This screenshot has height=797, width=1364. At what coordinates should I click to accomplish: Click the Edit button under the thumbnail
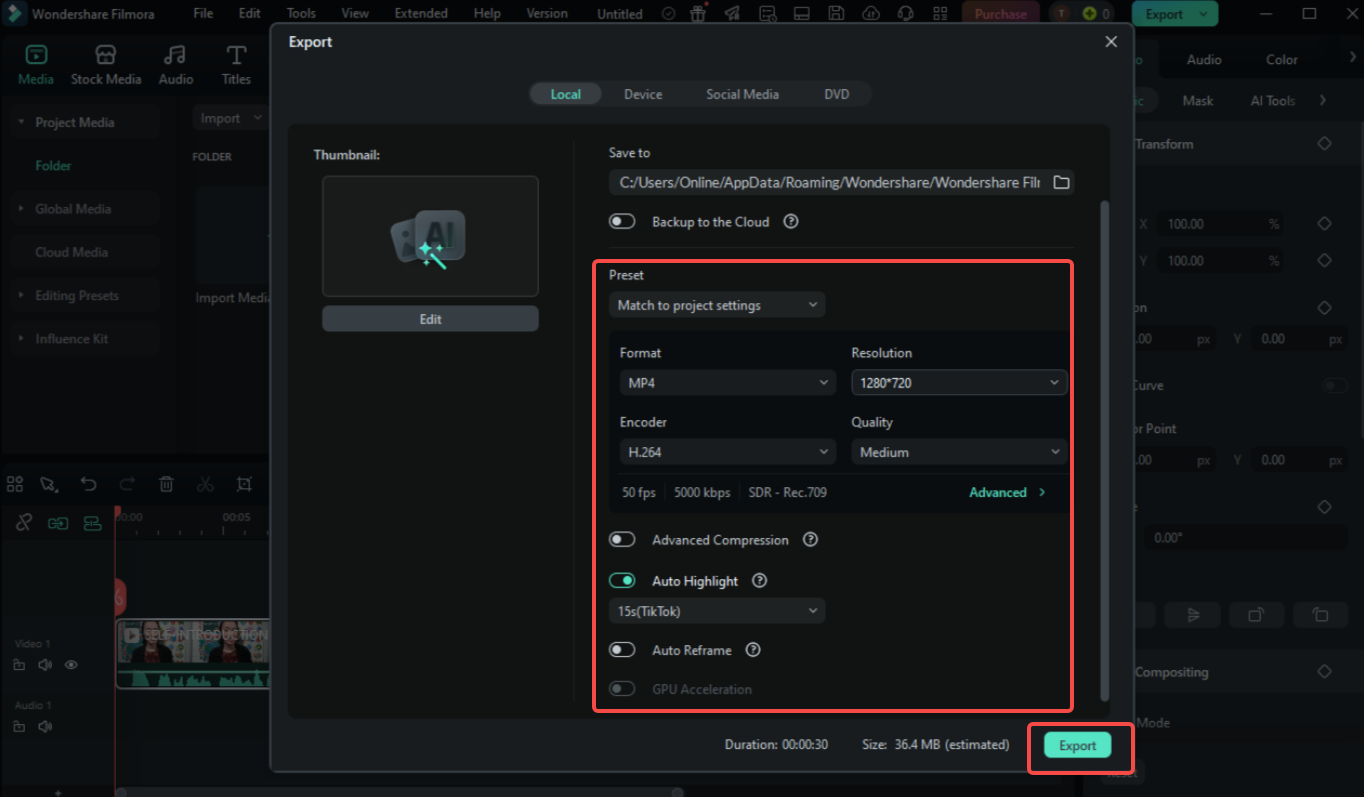430,318
